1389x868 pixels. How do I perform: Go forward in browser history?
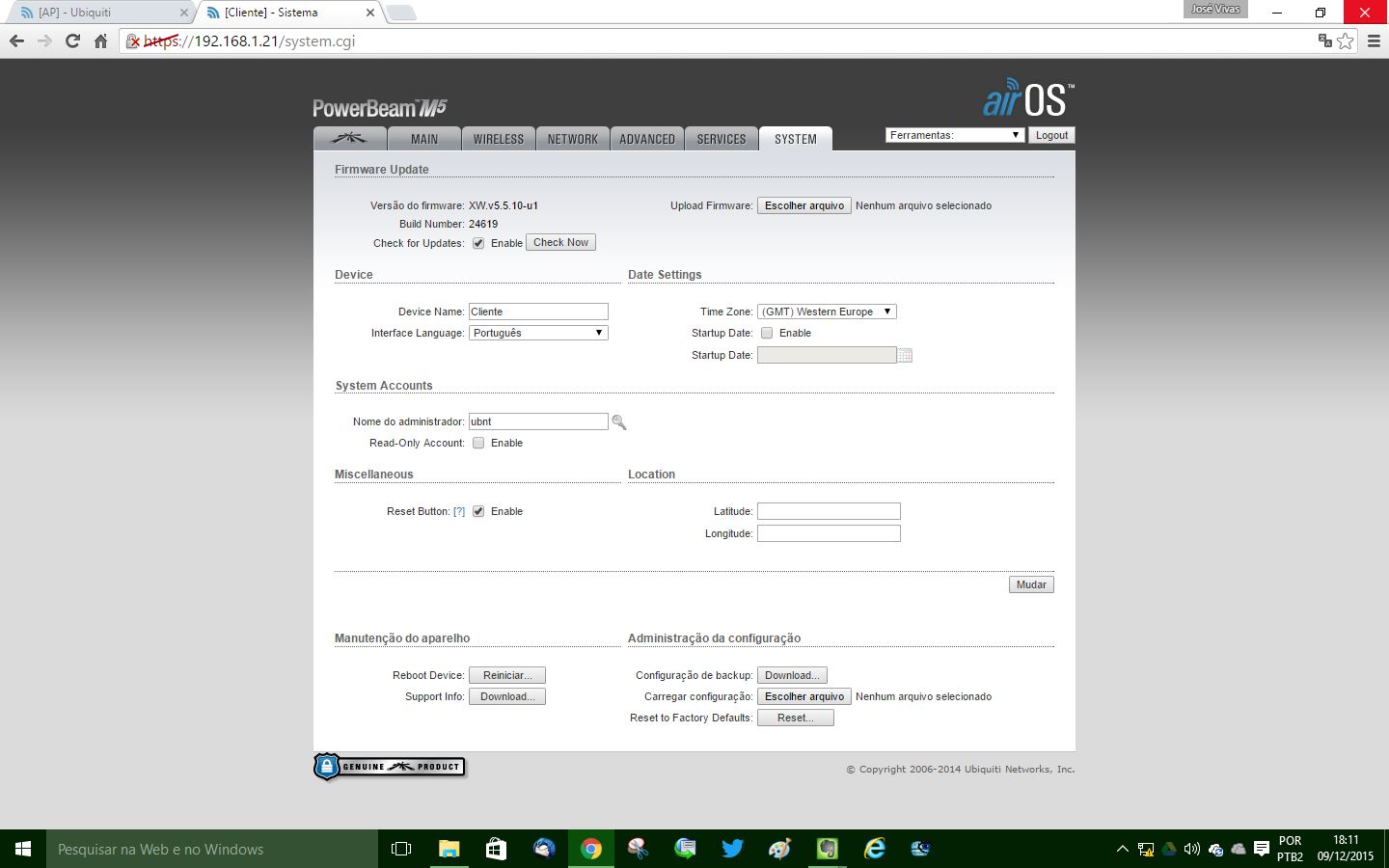pos(44,41)
